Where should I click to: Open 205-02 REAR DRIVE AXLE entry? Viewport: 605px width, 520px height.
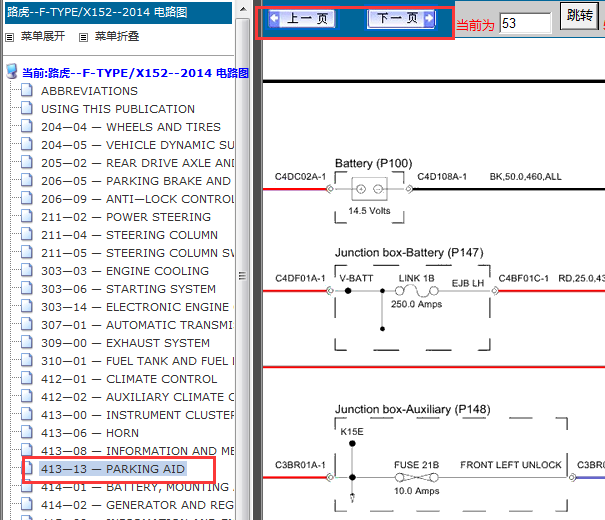[x=137, y=163]
